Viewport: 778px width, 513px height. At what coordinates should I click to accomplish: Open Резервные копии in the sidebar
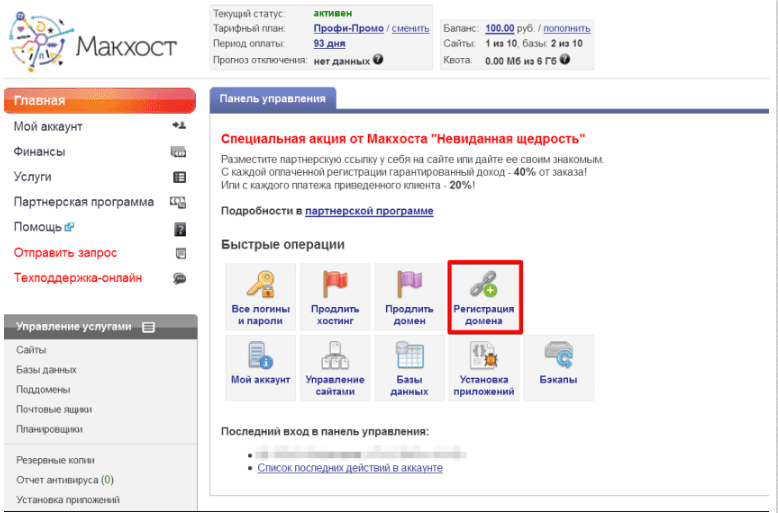tap(55, 460)
